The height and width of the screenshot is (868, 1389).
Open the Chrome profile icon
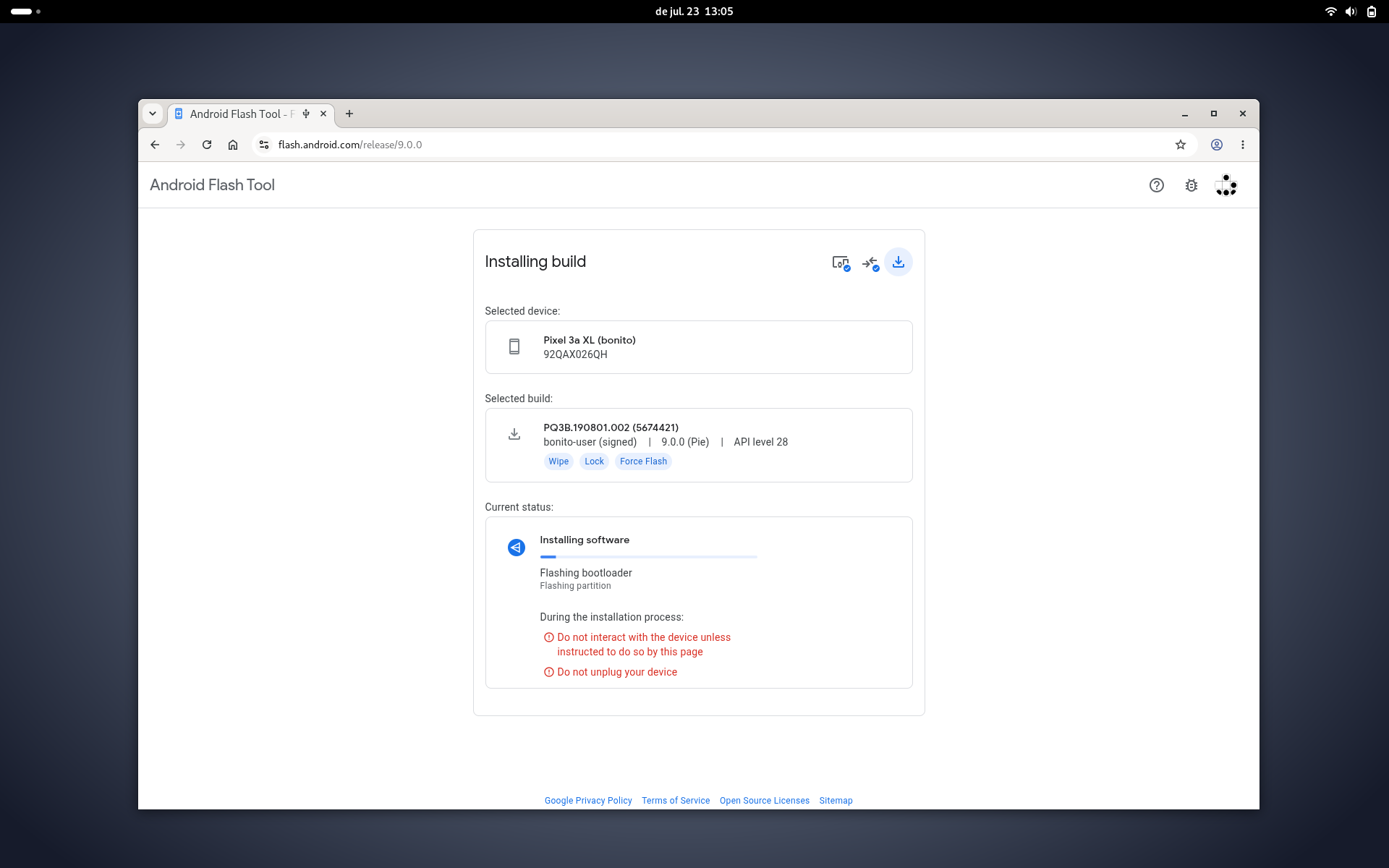pyautogui.click(x=1217, y=145)
